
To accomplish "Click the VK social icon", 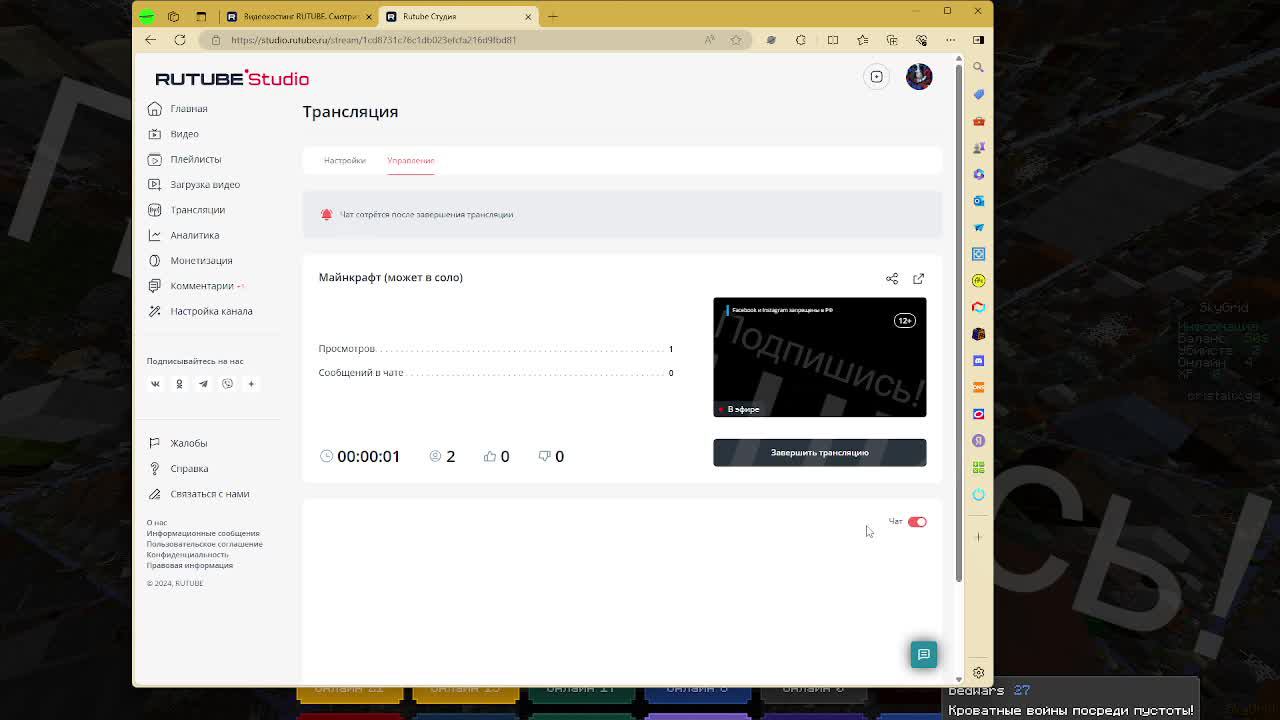I will tap(155, 384).
